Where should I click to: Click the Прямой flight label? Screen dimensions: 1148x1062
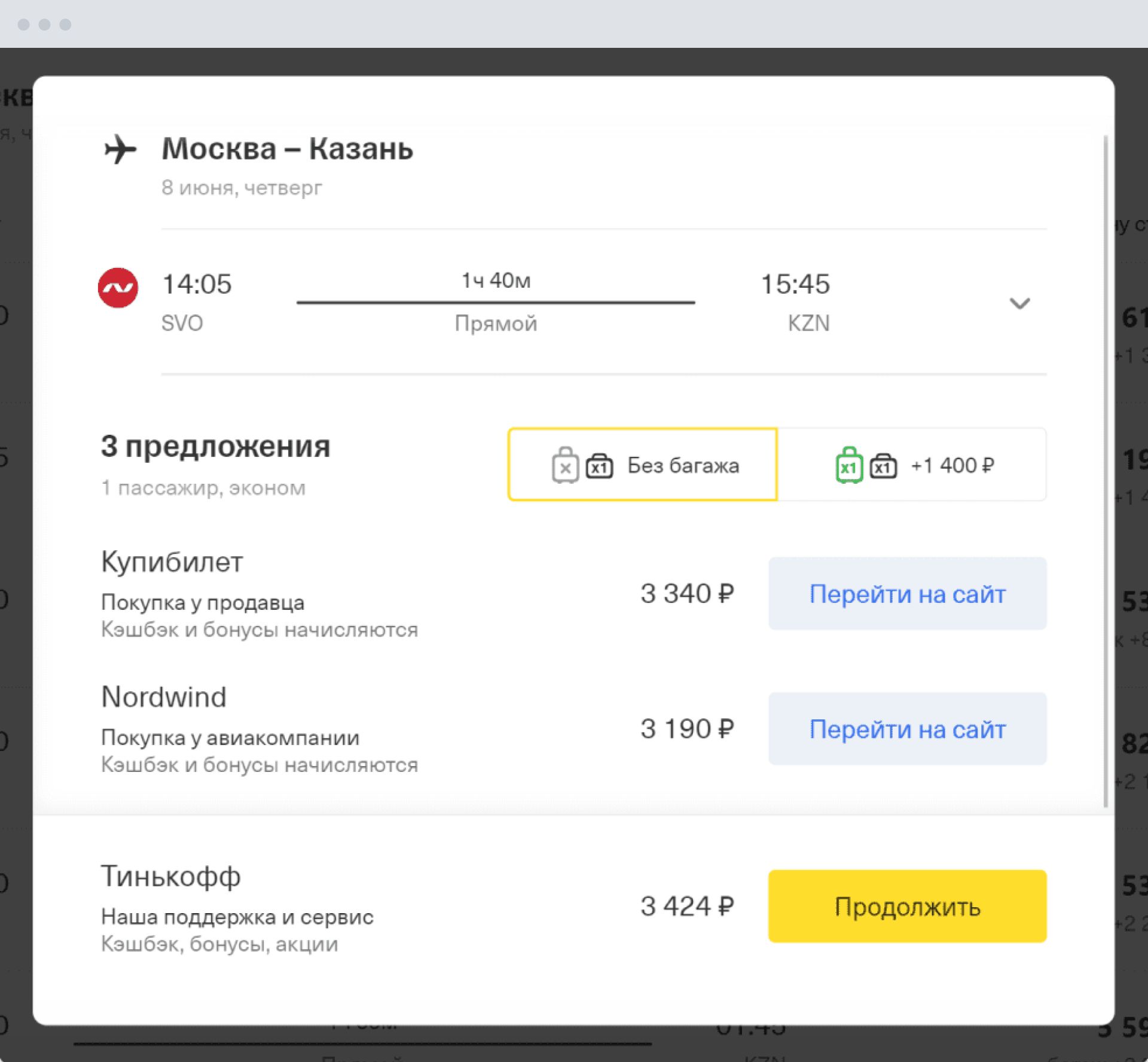[x=496, y=324]
